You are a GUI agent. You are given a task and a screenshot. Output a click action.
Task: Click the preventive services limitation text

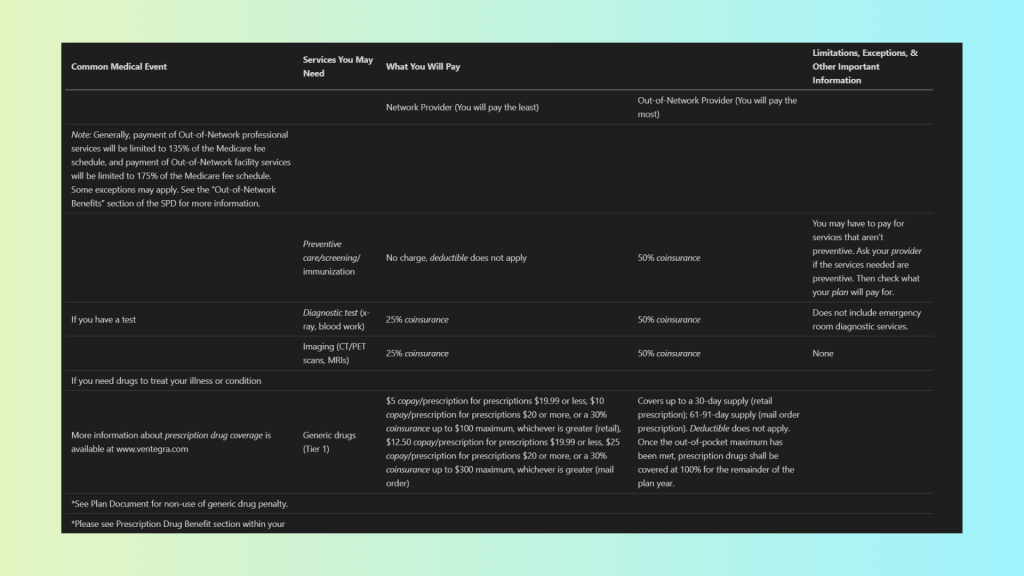[866, 258]
